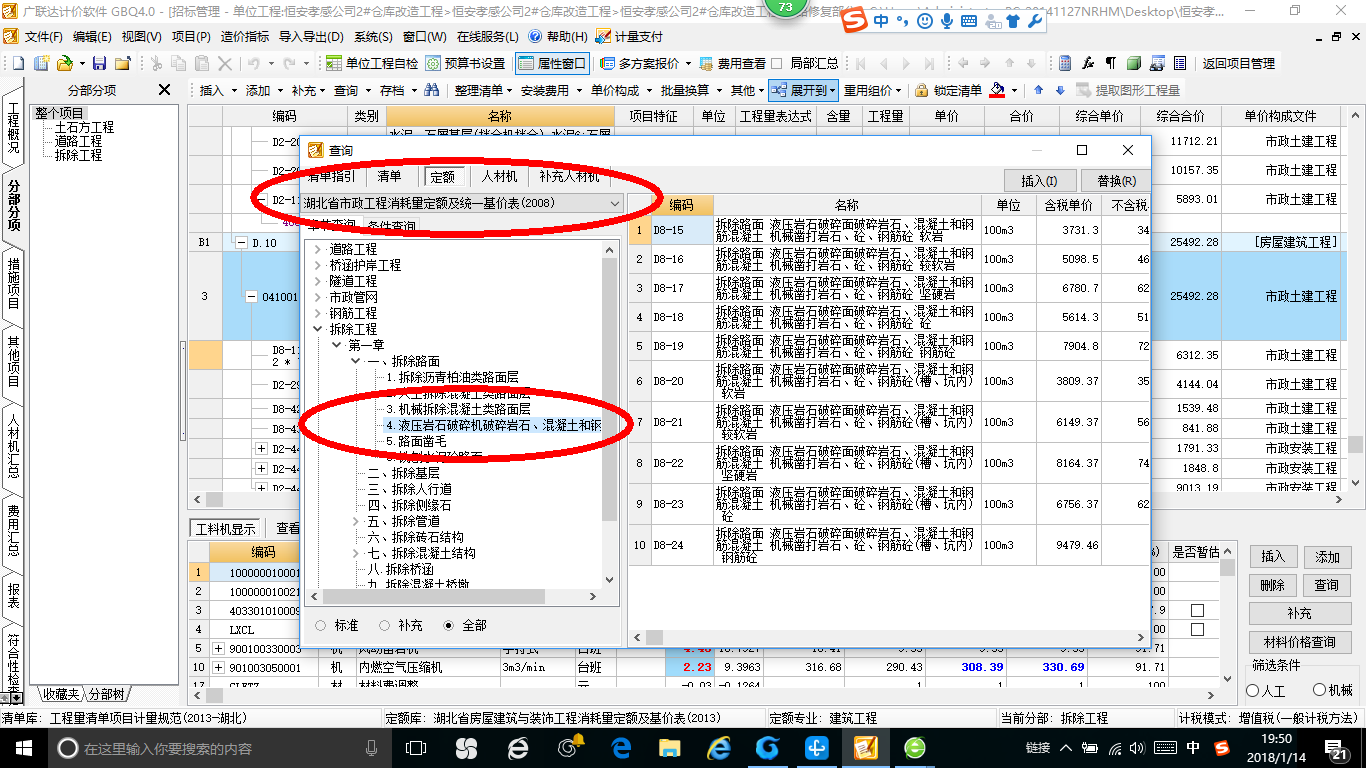Image resolution: width=1366 pixels, height=768 pixels.
Task: Click 费用查看 fee view button
Action: (734, 63)
